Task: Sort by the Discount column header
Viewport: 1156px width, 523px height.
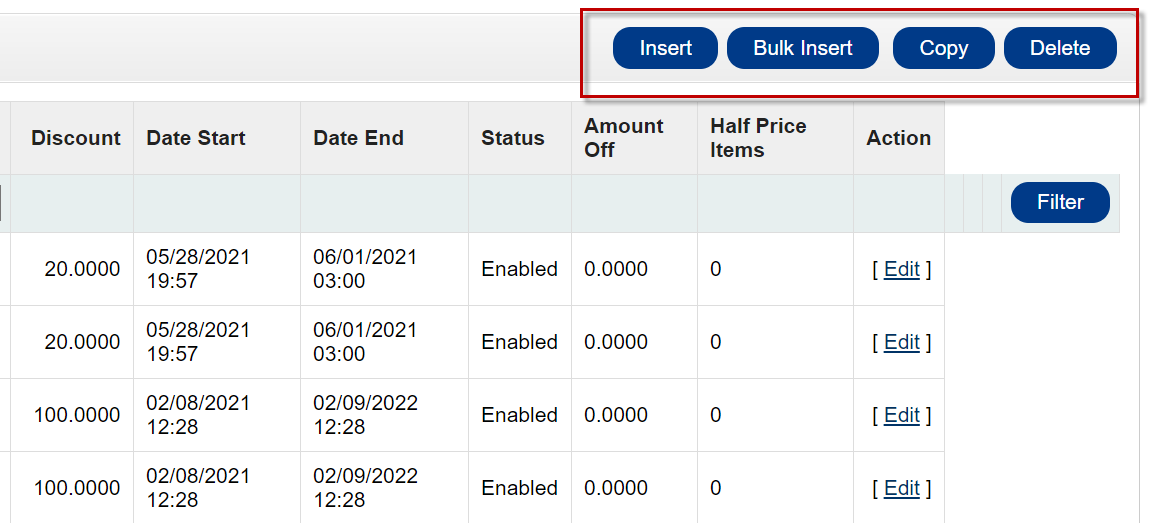Action: click(x=75, y=138)
